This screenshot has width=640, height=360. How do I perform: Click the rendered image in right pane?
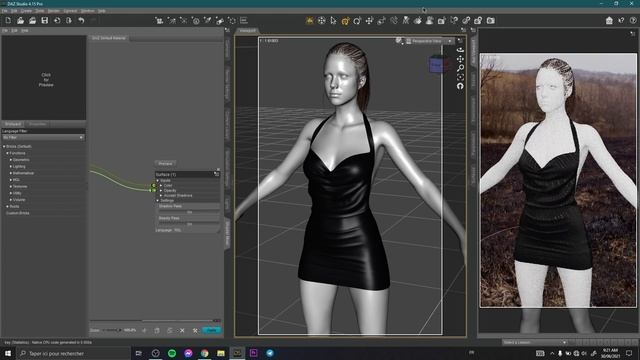click(558, 180)
